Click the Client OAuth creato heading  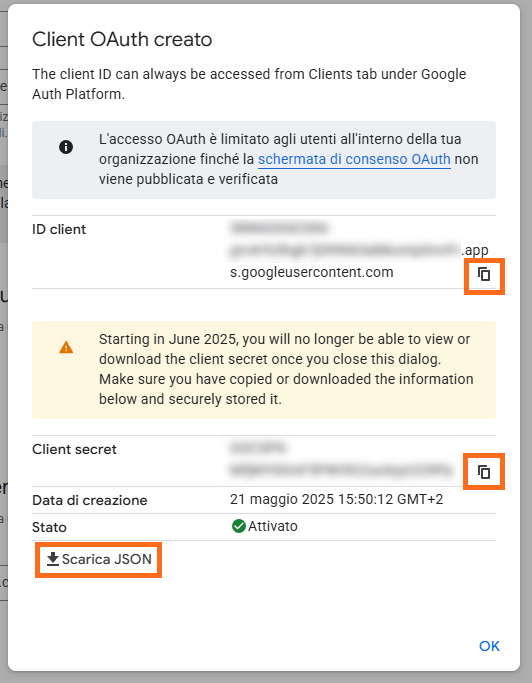122,40
